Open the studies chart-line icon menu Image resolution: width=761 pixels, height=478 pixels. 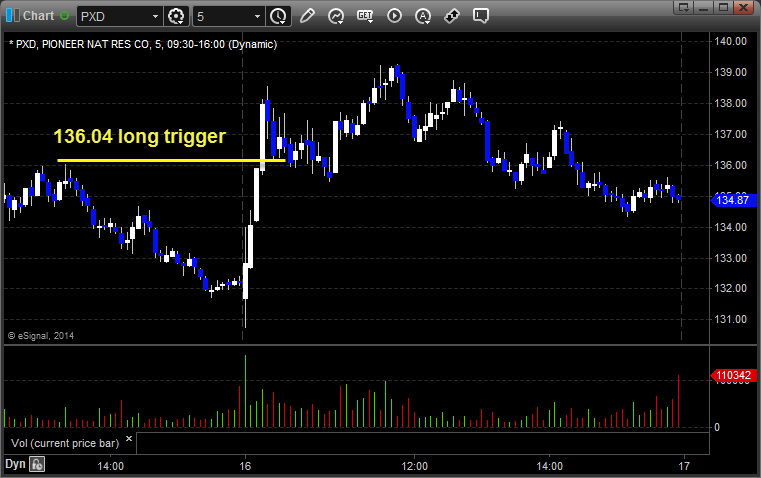(336, 16)
